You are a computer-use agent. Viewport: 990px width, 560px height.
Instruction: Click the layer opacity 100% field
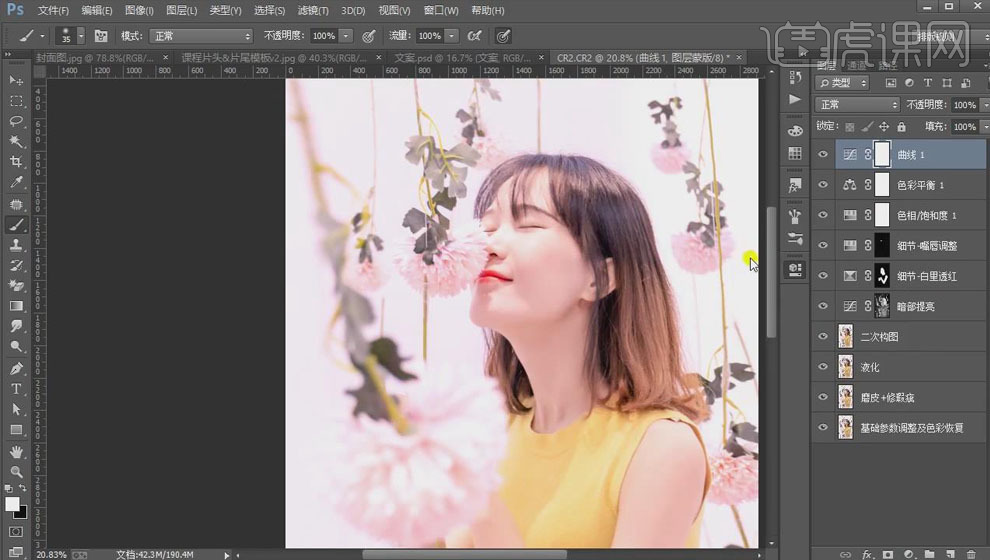[x=963, y=105]
